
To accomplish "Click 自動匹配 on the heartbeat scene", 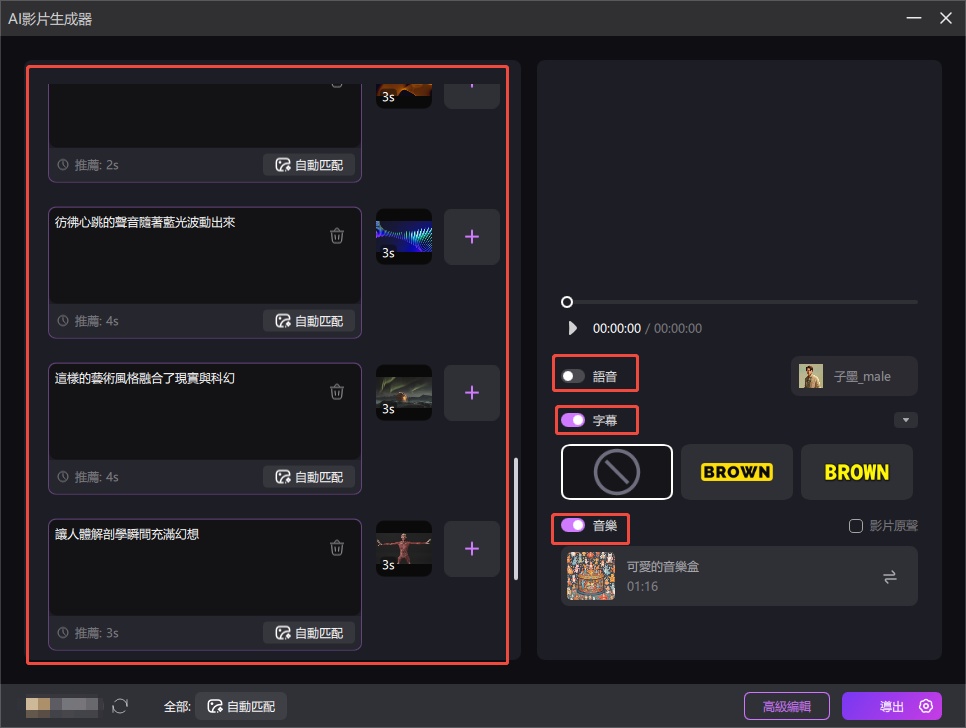I will click(309, 320).
